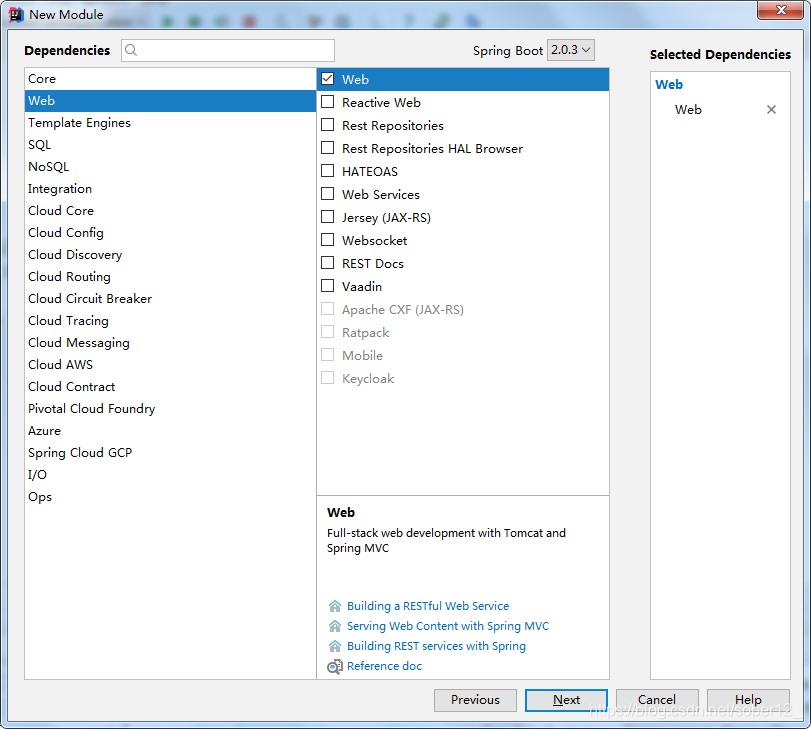Select the Azure category
The height and width of the screenshot is (729, 811).
coord(170,430)
